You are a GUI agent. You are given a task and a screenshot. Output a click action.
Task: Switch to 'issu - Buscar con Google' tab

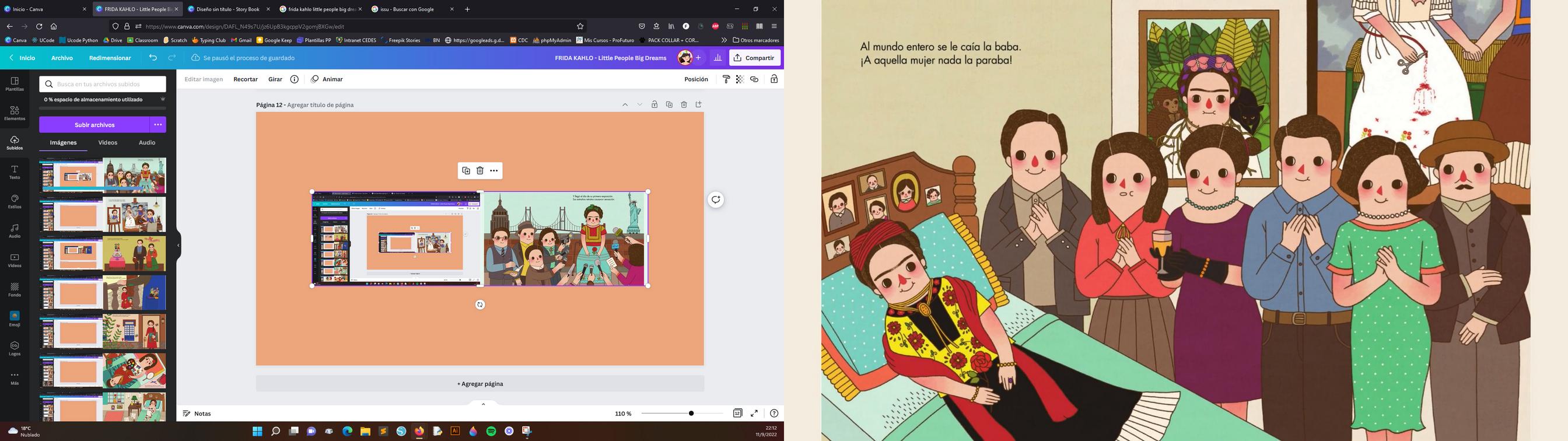412,9
